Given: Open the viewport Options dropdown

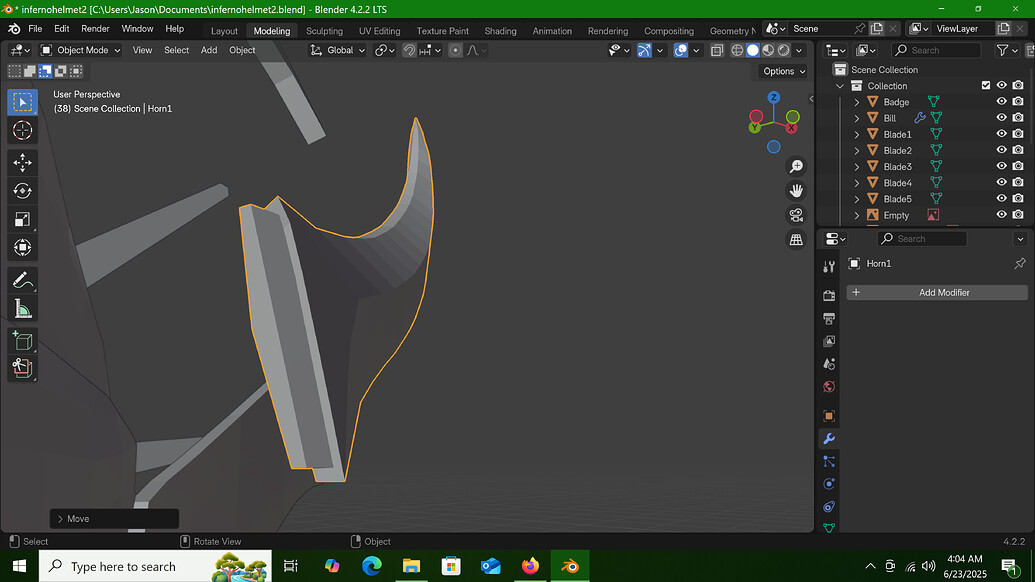Looking at the screenshot, I should pyautogui.click(x=784, y=71).
